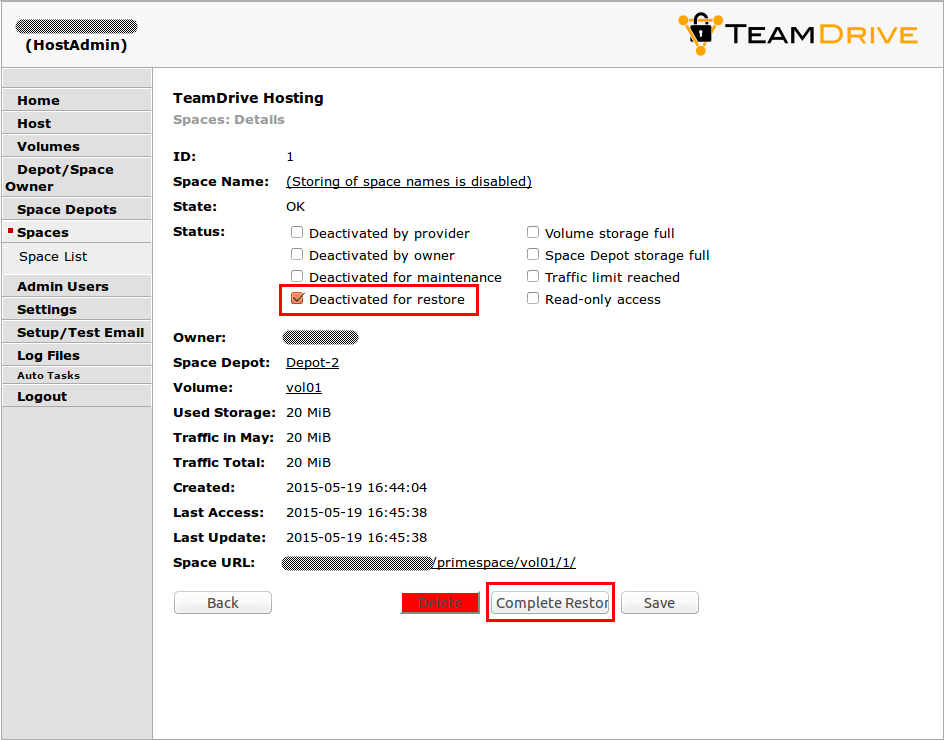Open Log Files in the sidebar
Viewport: 944px width, 740px height.
click(x=48, y=355)
